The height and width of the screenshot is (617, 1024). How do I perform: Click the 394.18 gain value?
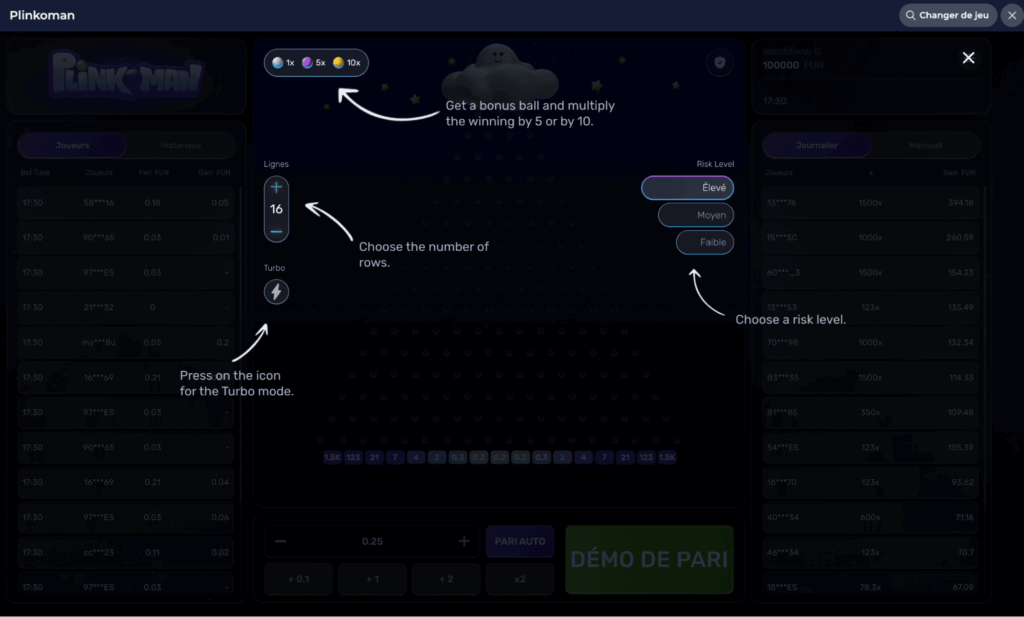[x=960, y=202]
